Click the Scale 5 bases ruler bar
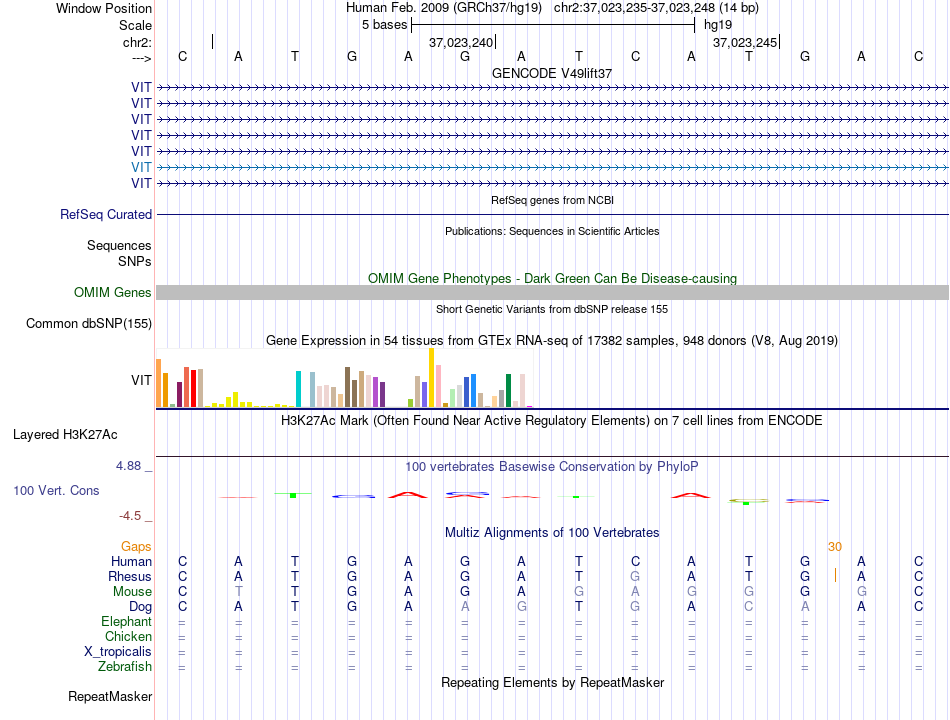950x720 pixels. pyautogui.click(x=553, y=25)
